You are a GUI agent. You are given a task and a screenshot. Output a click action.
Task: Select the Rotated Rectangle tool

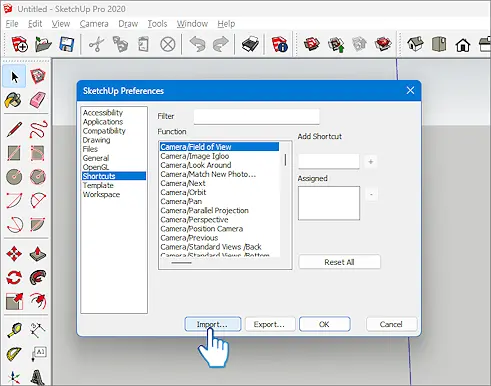coord(37,153)
